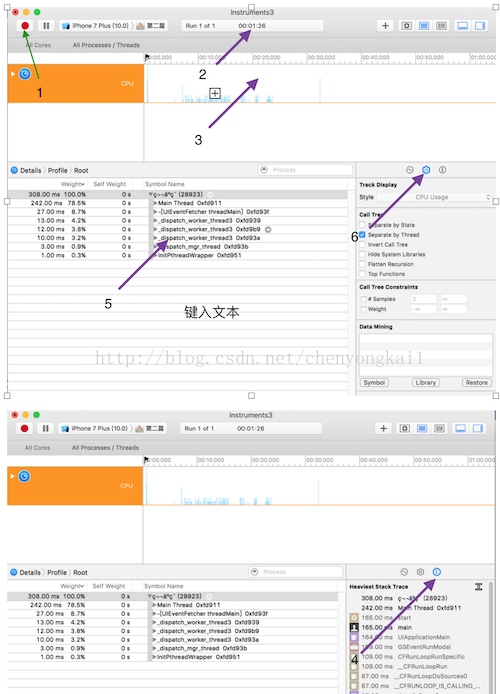Enable Separate by State checkbox
This screenshot has height=694, width=500.
tap(362, 225)
